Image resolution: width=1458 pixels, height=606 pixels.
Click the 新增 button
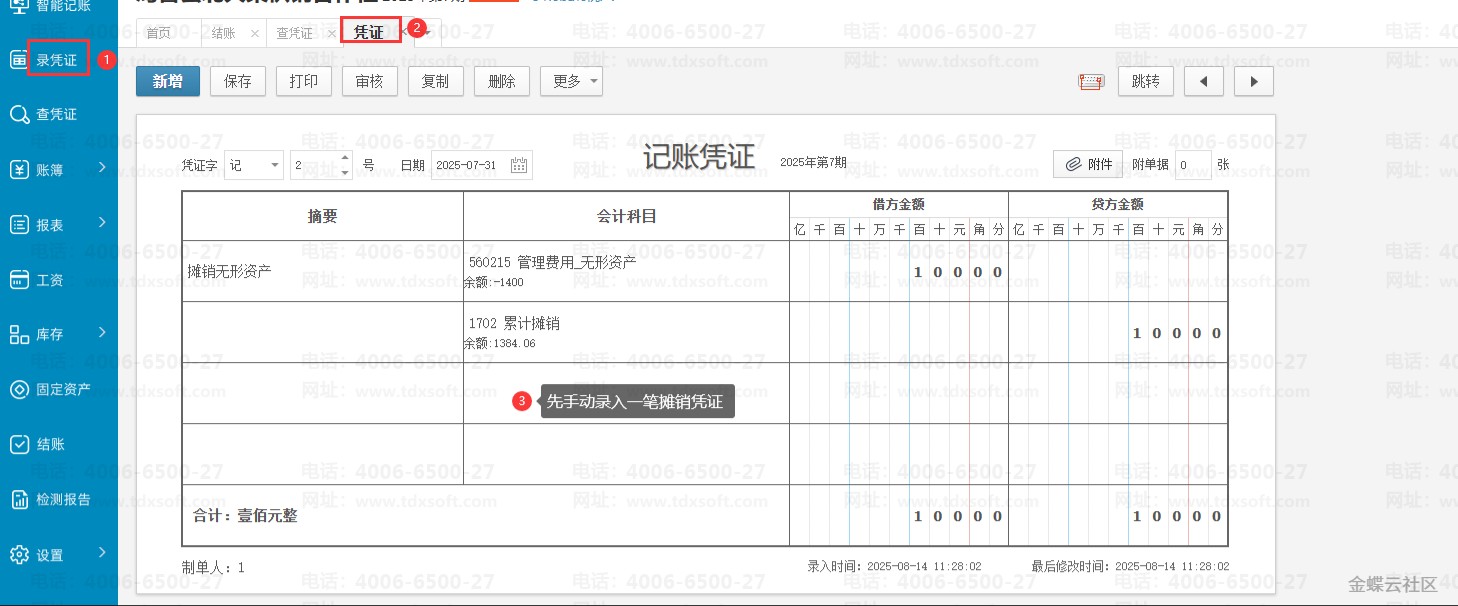168,82
